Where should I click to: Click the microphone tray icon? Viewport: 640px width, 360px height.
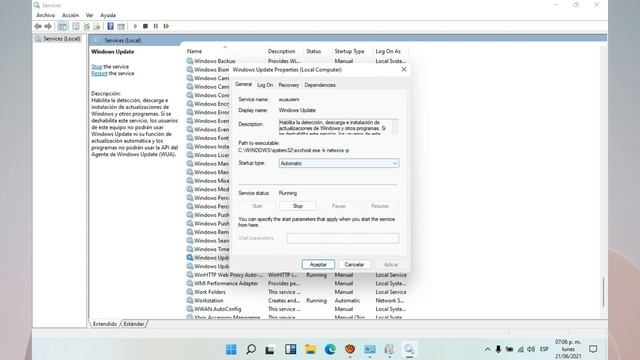point(498,349)
